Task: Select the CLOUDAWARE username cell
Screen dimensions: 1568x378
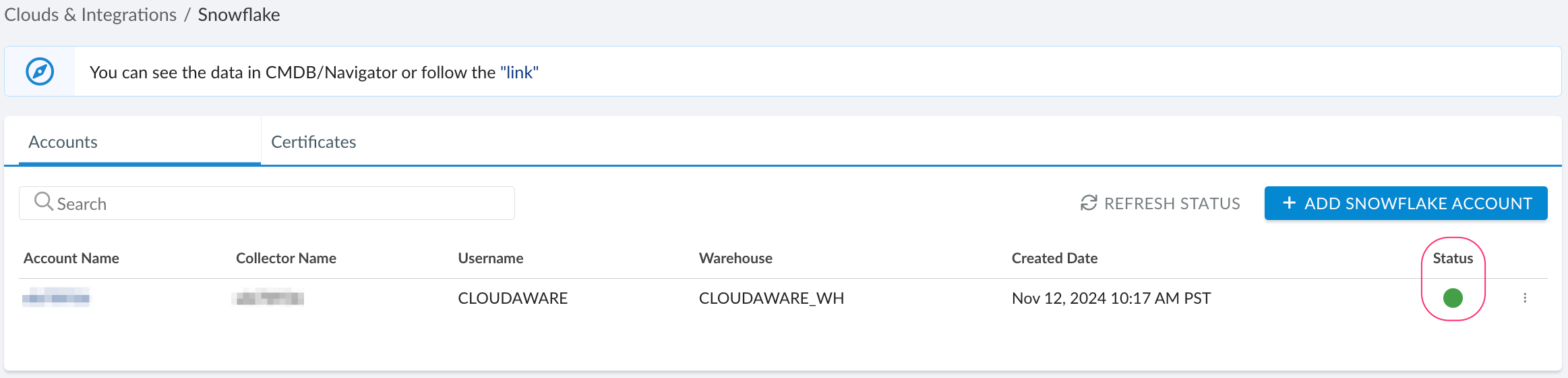Action: (512, 298)
